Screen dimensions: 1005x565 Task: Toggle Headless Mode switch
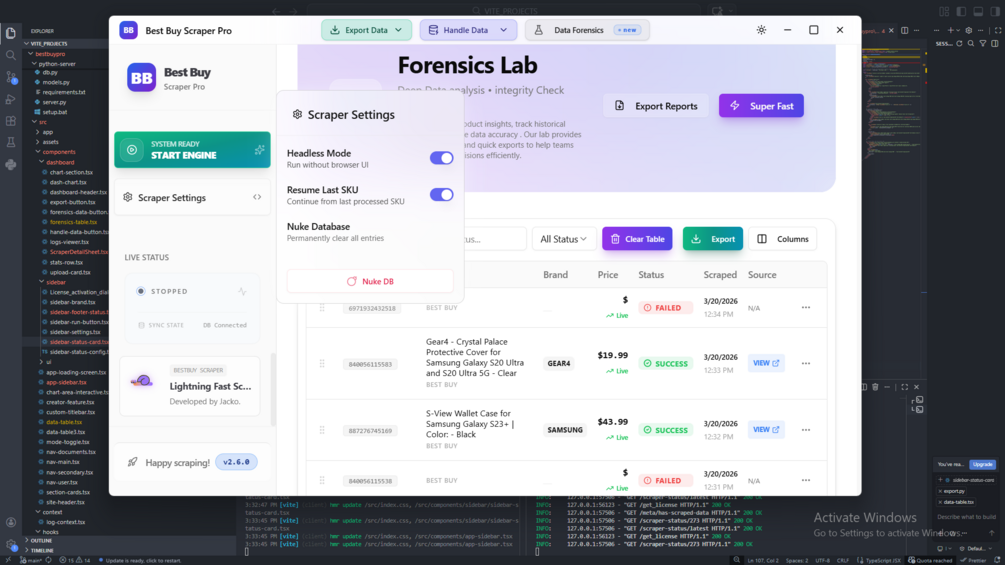[x=441, y=158]
